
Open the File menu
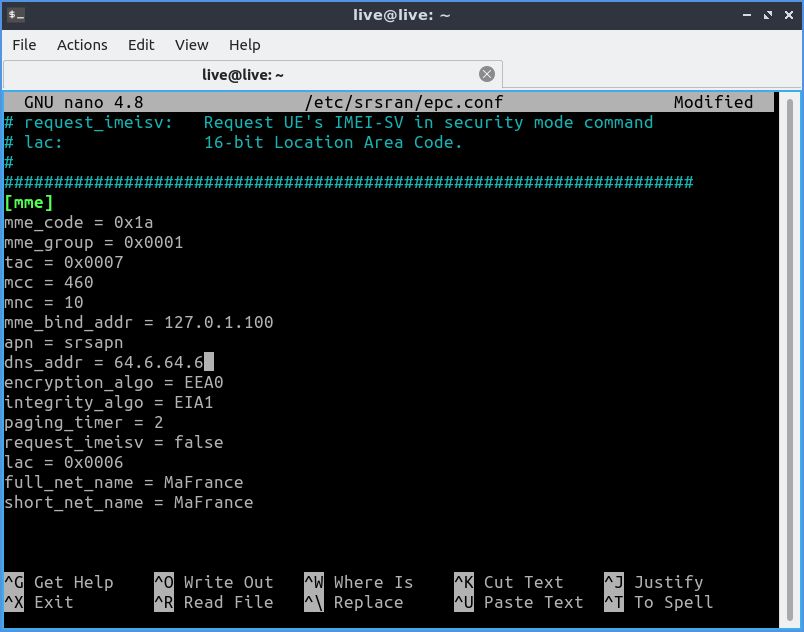24,45
